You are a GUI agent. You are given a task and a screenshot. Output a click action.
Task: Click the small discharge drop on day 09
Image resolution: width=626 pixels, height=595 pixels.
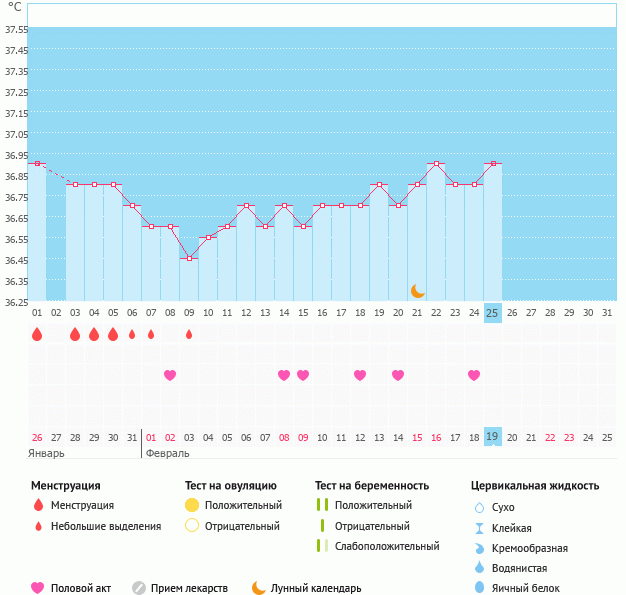[189, 334]
